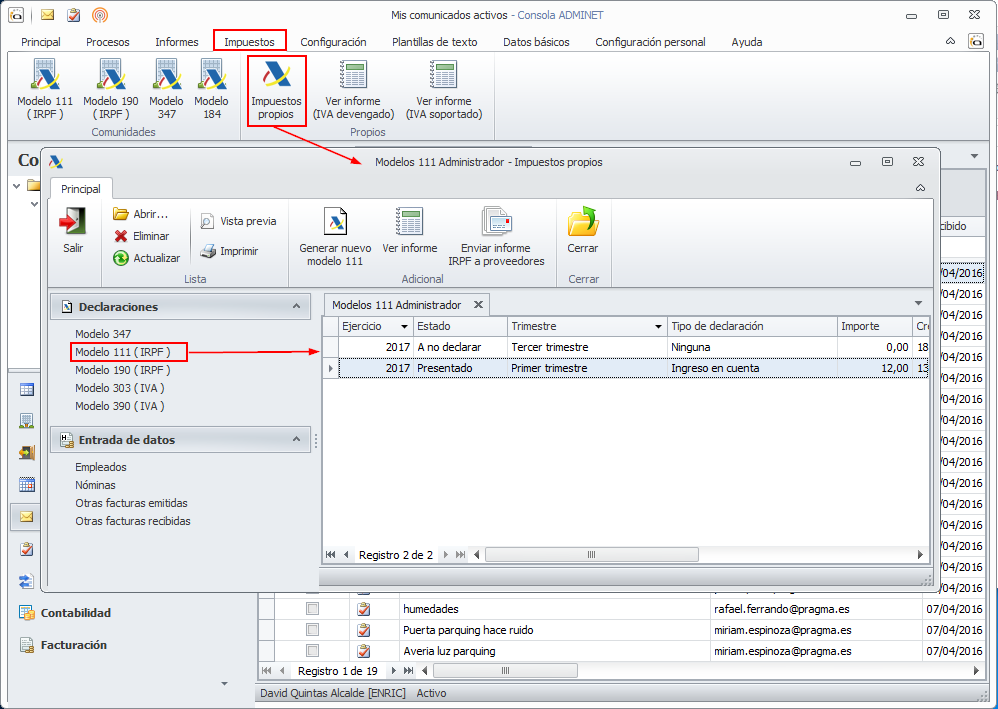
Task: Check the box for Averia luz parquing
Action: tap(312, 650)
